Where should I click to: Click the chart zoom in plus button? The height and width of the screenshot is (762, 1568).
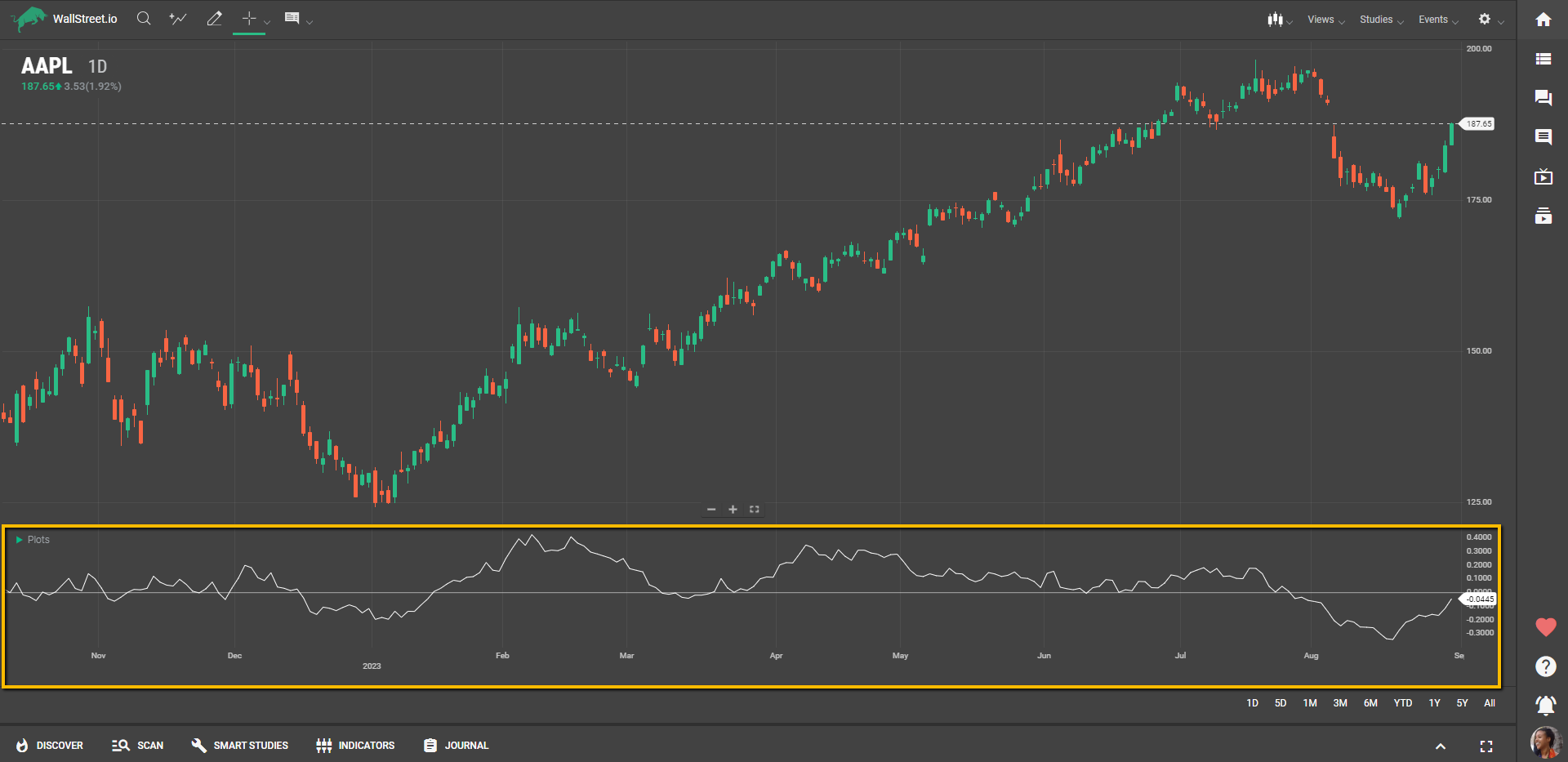pyautogui.click(x=733, y=510)
